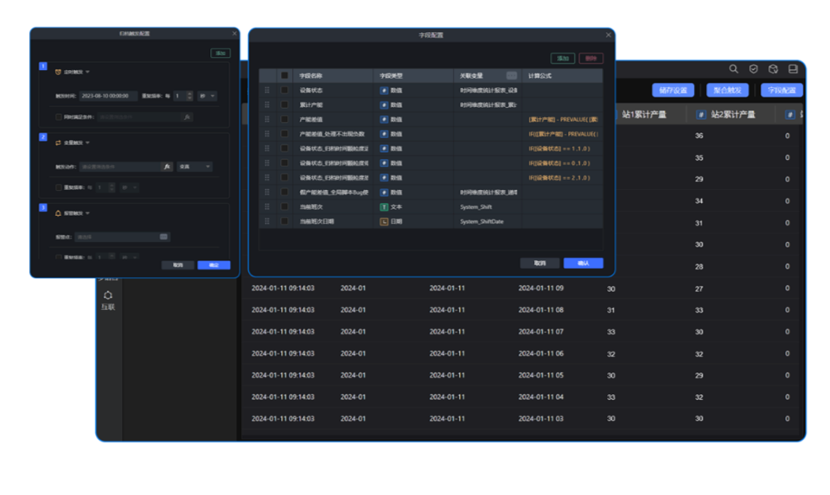
Task: Click the 3D cube icon in header
Action: click(773, 69)
